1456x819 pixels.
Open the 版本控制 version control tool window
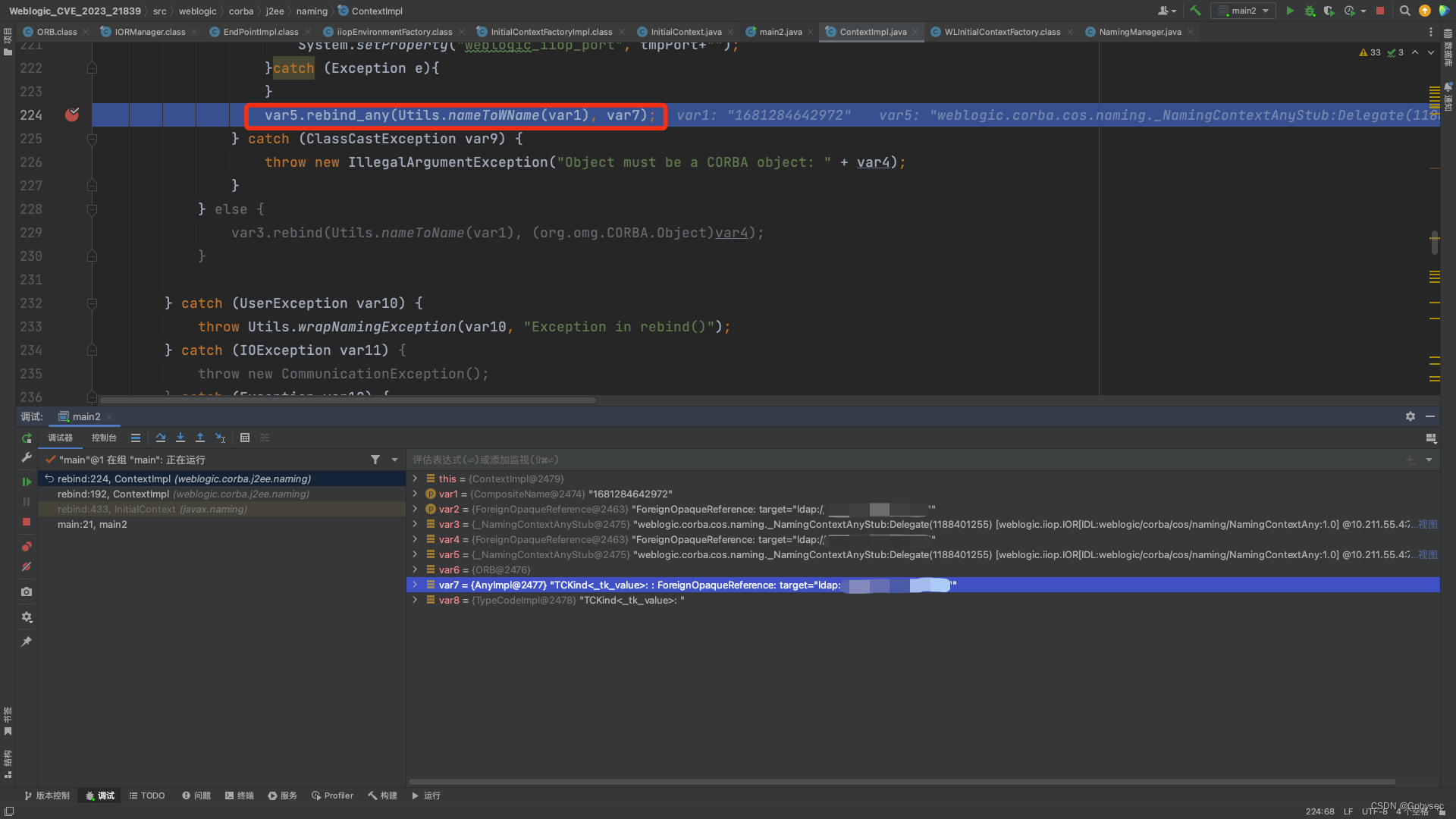coord(47,795)
